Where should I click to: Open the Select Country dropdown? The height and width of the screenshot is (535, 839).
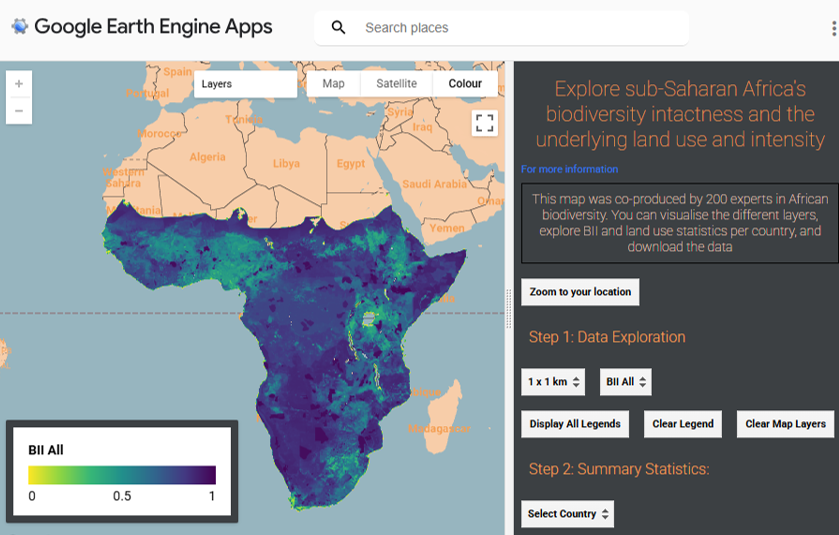pos(567,514)
